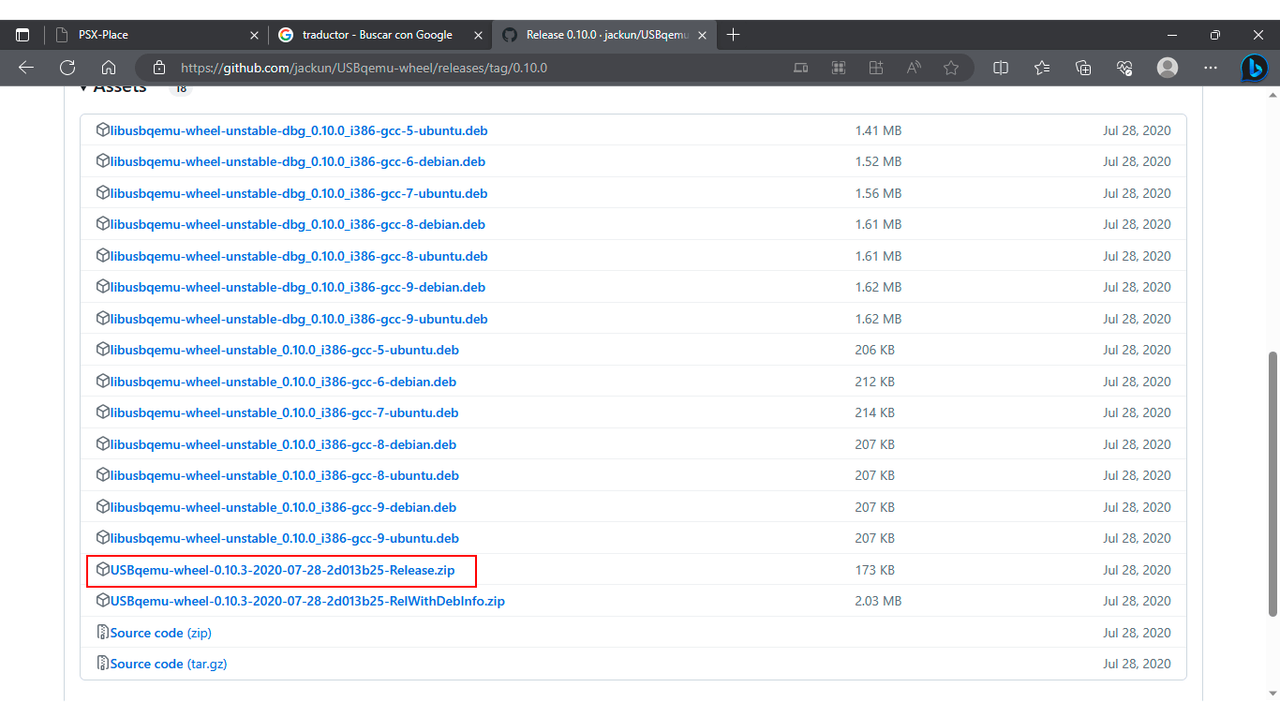Open app available icon in address bar

pyautogui.click(x=800, y=68)
